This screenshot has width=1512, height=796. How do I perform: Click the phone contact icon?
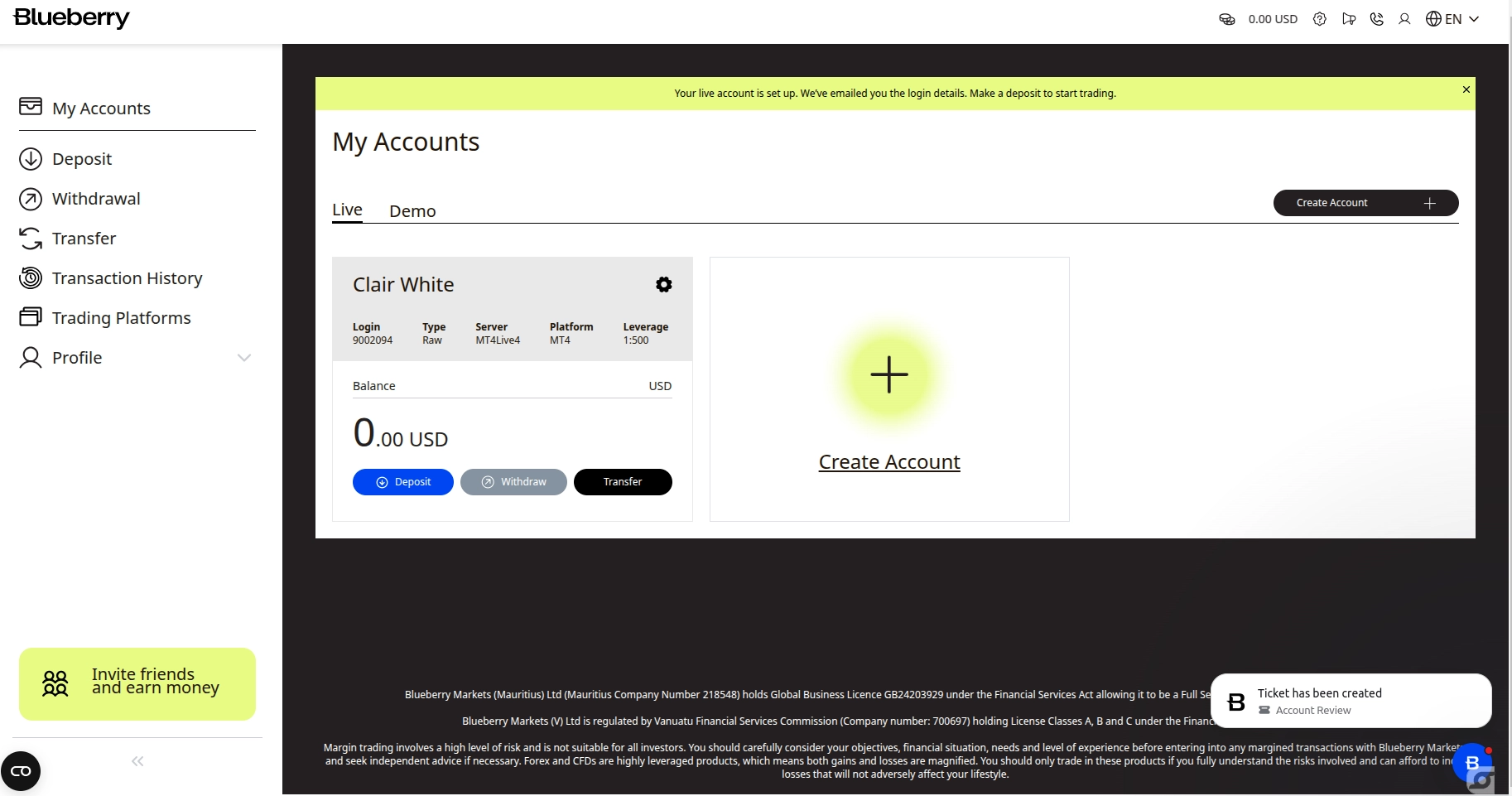1377,19
